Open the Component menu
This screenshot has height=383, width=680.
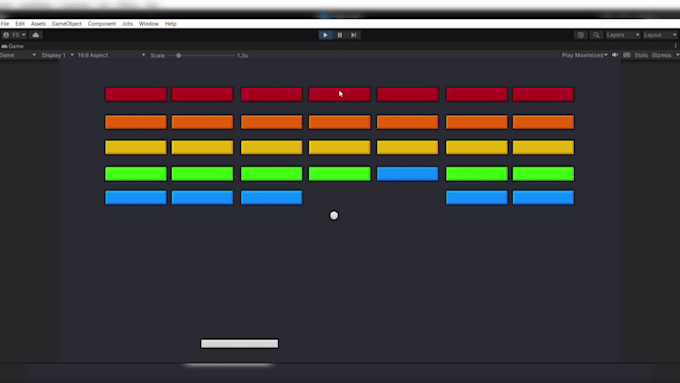102,24
